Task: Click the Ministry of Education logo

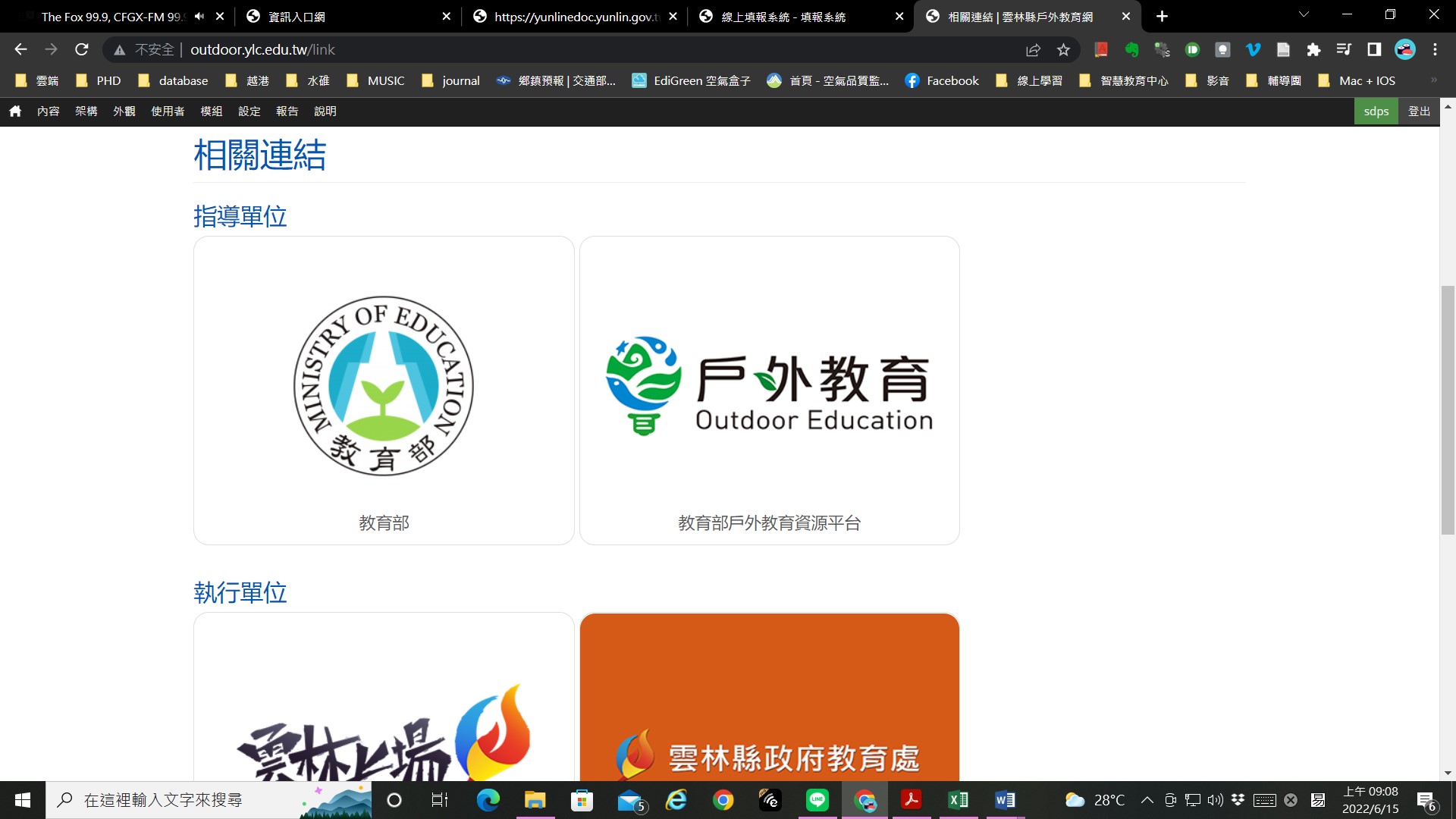Action: (384, 386)
